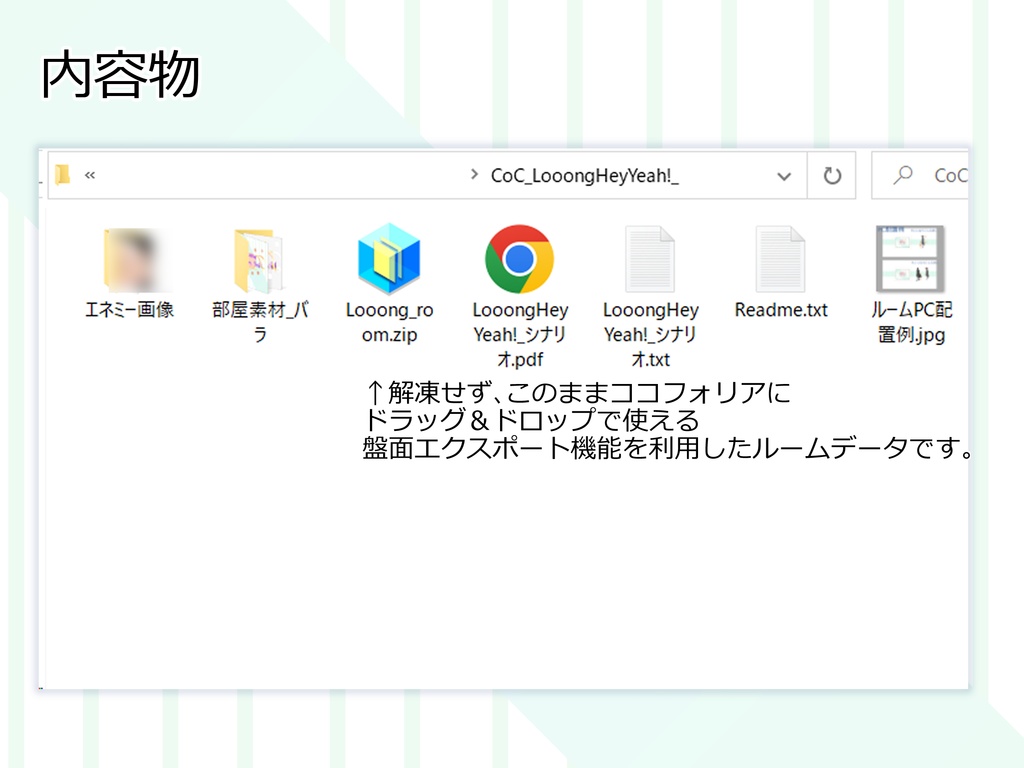Image resolution: width=1024 pixels, height=768 pixels.
Task: Click the Readme.txt file name label
Action: pos(781,310)
